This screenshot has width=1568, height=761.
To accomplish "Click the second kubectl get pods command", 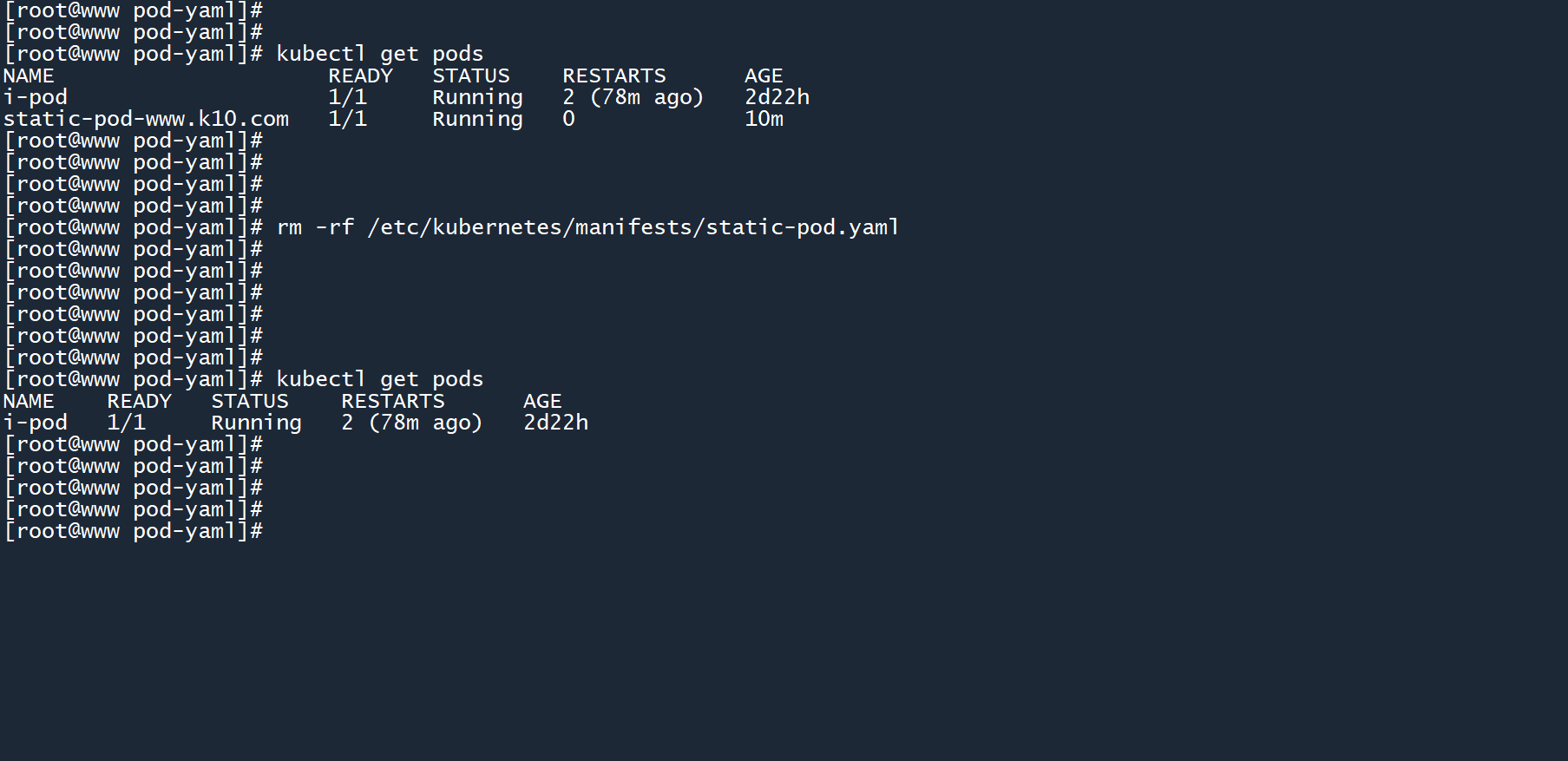I will (x=379, y=379).
